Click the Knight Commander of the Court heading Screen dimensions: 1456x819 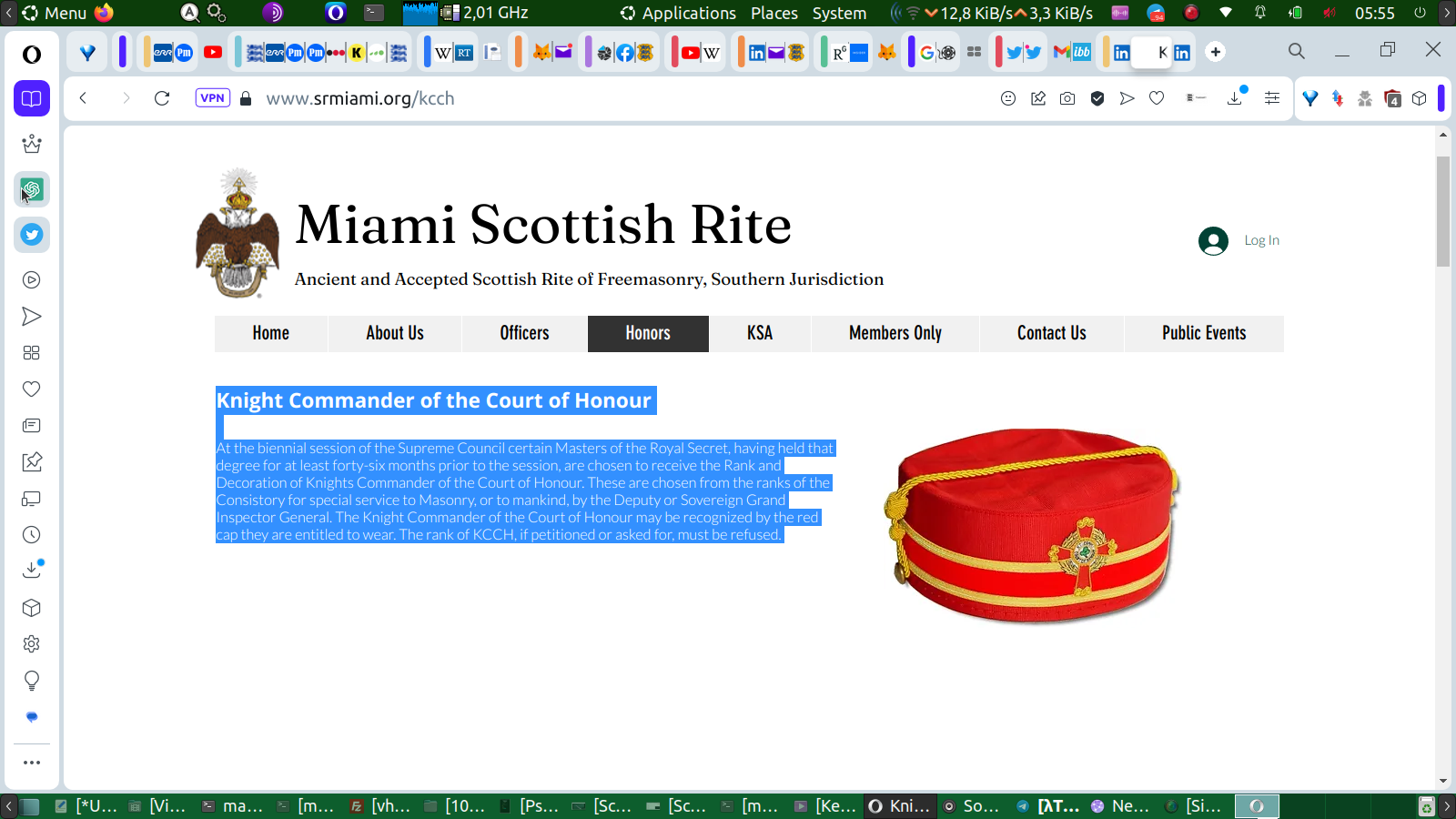tap(434, 400)
